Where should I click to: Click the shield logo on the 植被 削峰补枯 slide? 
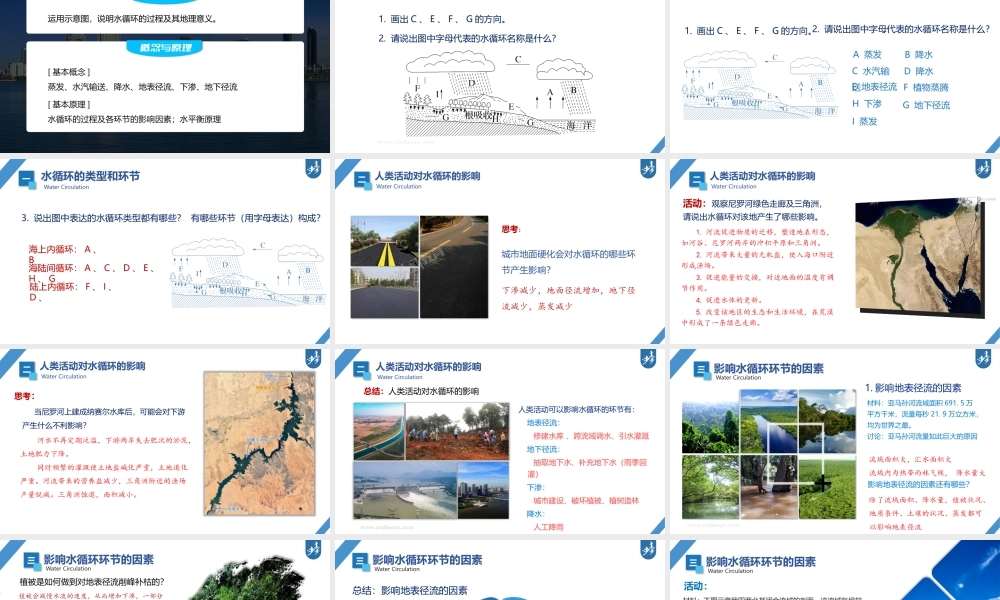point(313,549)
